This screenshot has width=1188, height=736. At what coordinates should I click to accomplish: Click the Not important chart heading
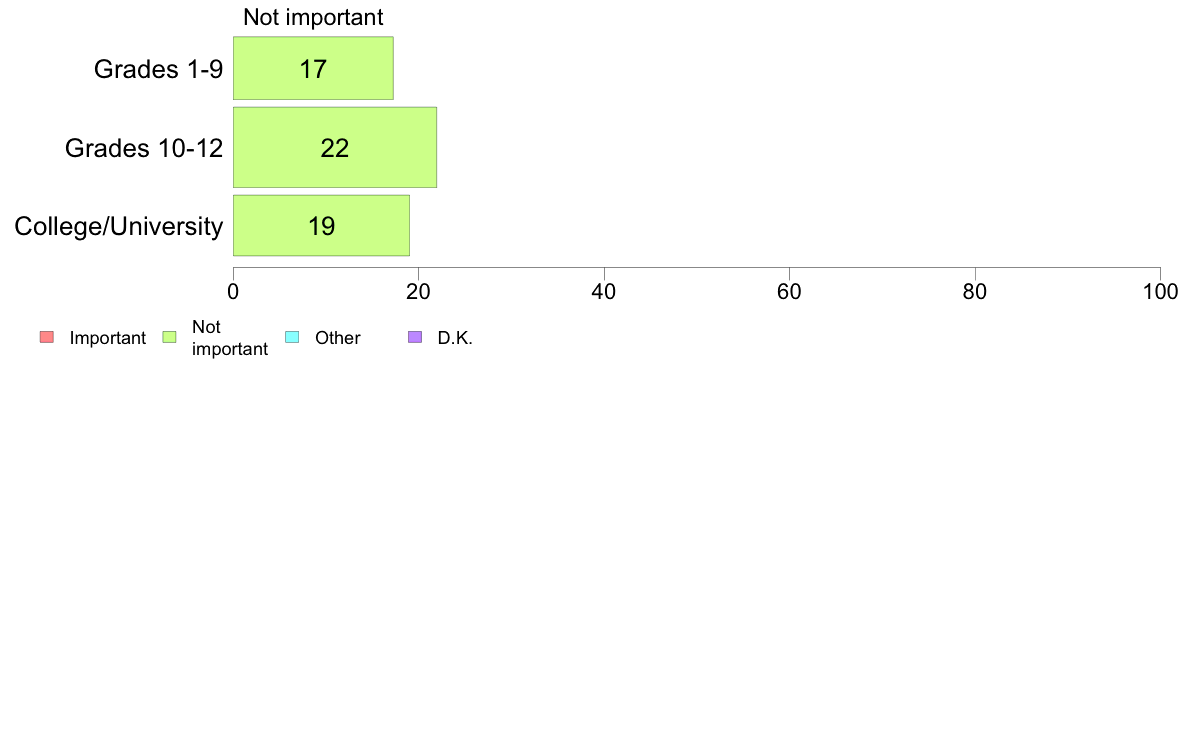click(x=313, y=17)
